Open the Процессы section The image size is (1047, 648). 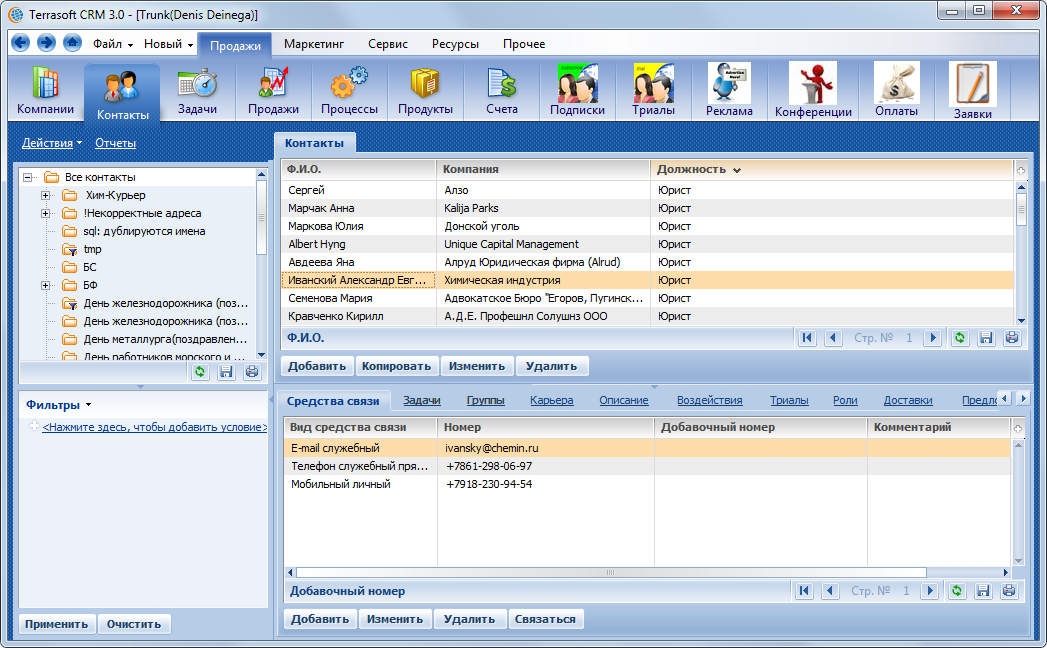coord(349,91)
